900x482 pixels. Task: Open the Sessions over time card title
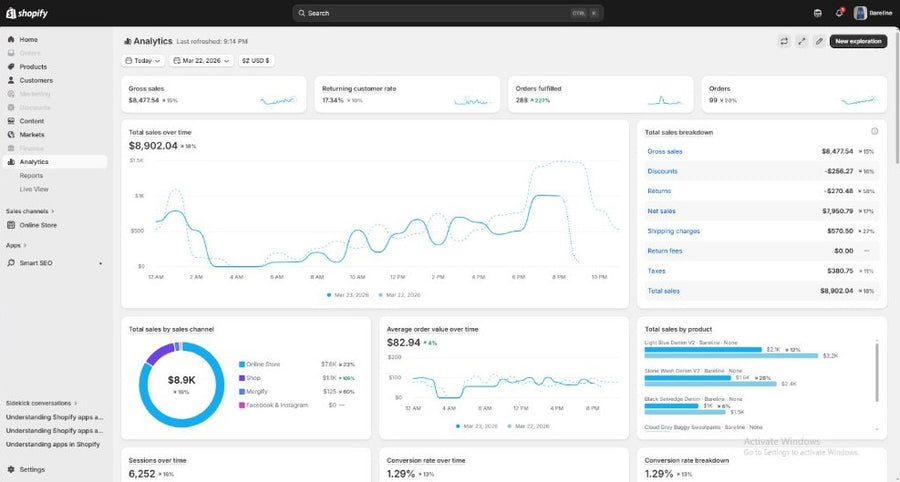pyautogui.click(x=157, y=460)
